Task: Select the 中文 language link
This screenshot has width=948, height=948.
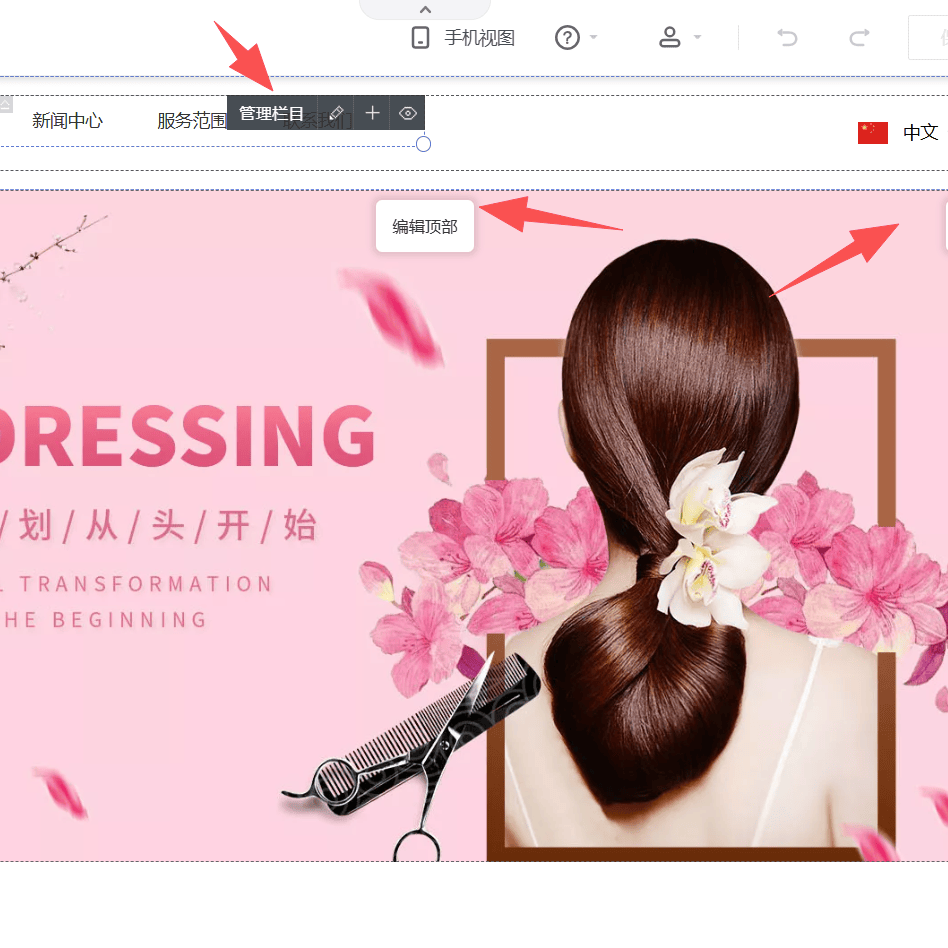Action: coord(920,132)
